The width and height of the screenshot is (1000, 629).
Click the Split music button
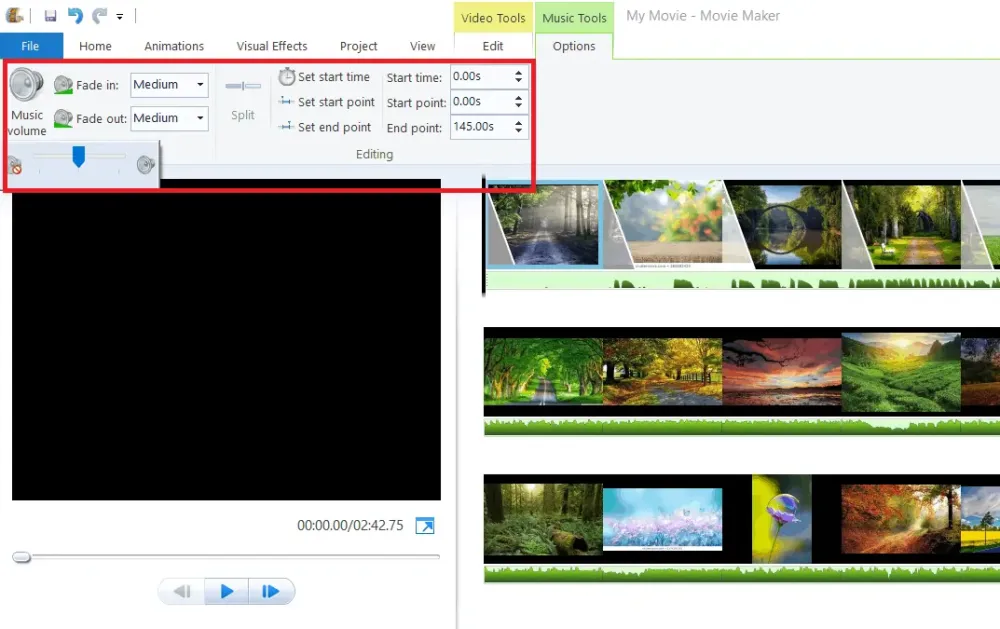[x=243, y=100]
